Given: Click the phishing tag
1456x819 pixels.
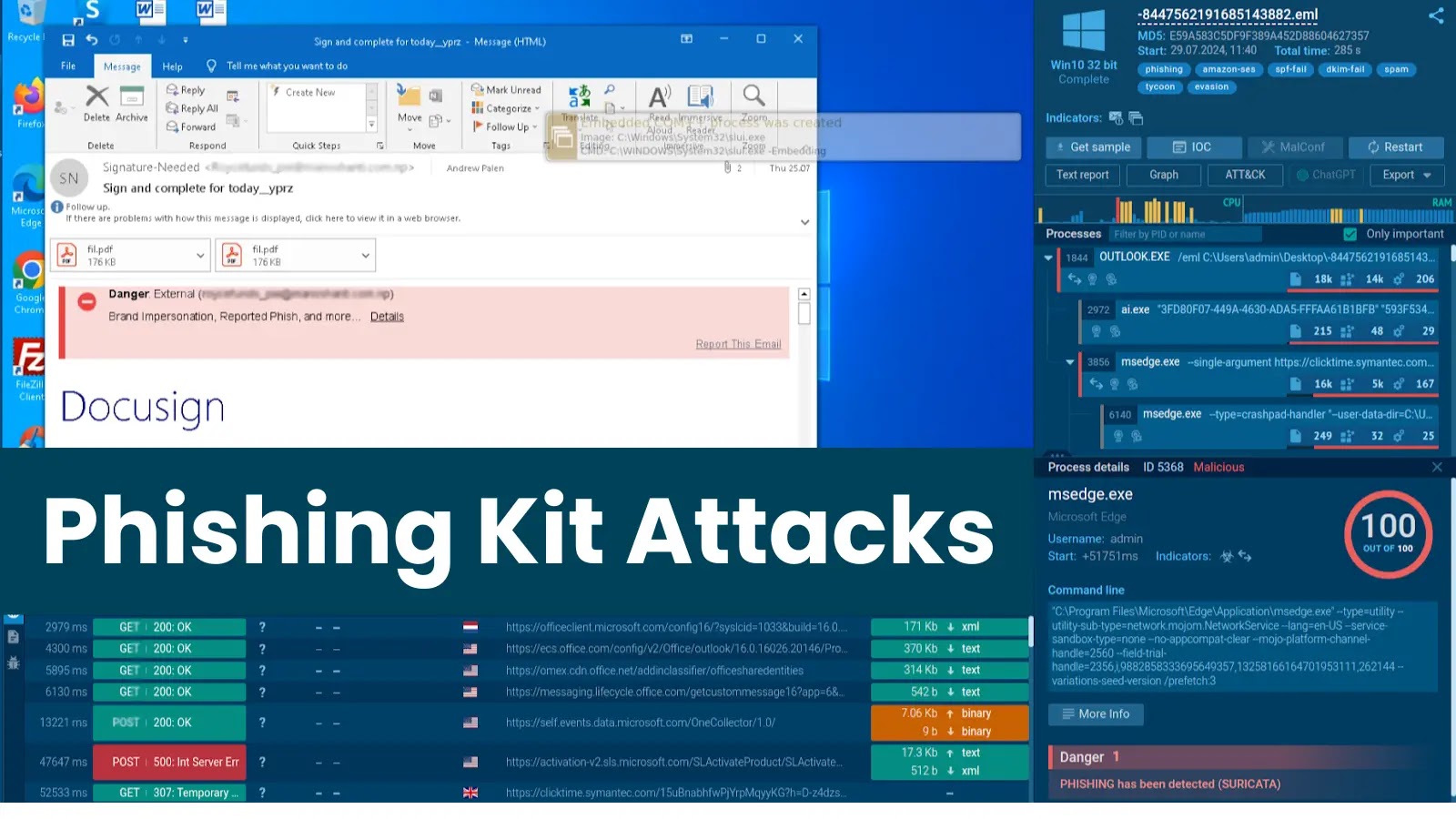Looking at the screenshot, I should coord(1164,70).
